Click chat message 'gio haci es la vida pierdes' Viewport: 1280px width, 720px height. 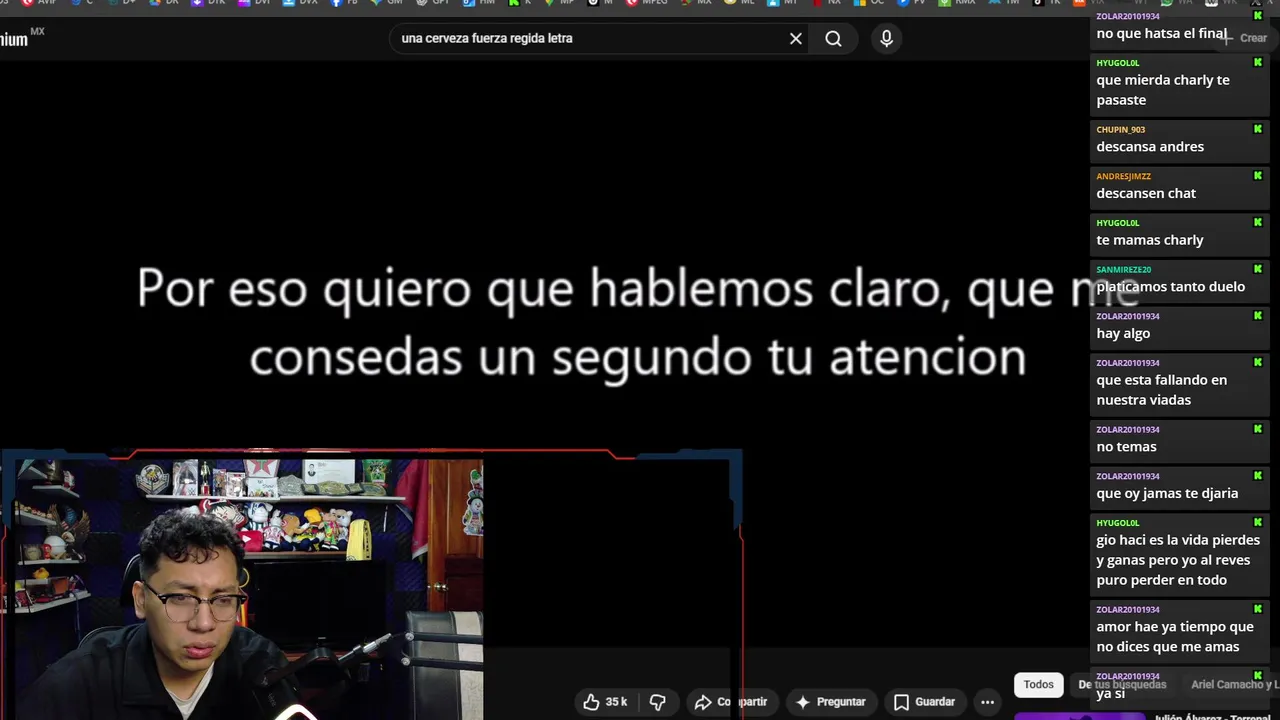pyautogui.click(x=1178, y=560)
